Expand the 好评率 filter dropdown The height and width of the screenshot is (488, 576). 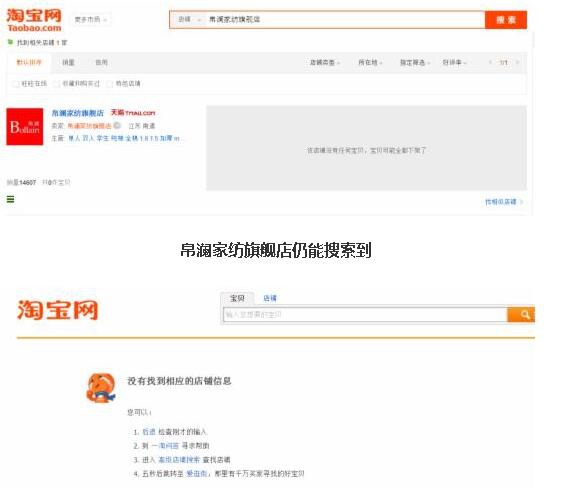(x=454, y=62)
